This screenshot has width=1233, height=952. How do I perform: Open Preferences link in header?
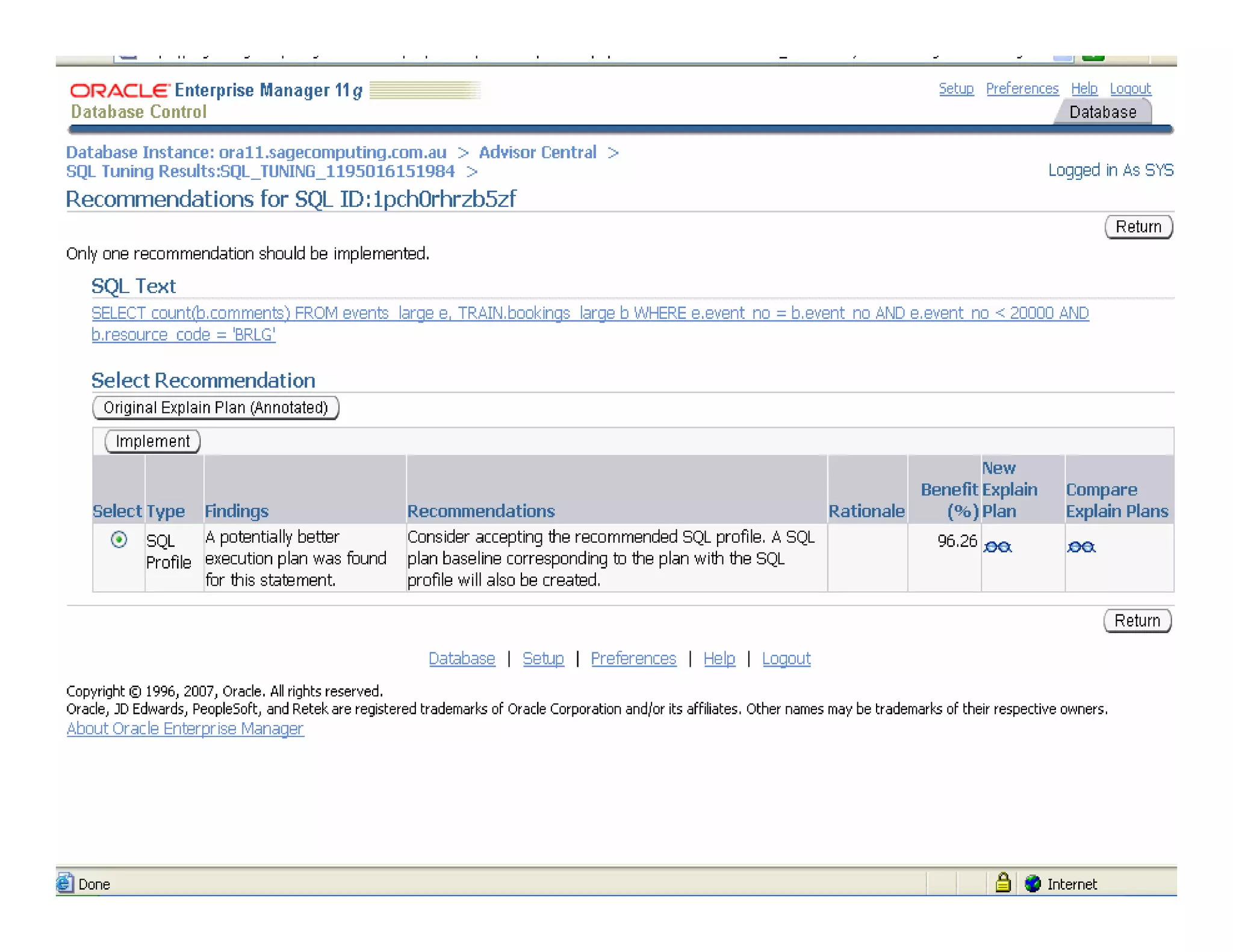[1022, 88]
